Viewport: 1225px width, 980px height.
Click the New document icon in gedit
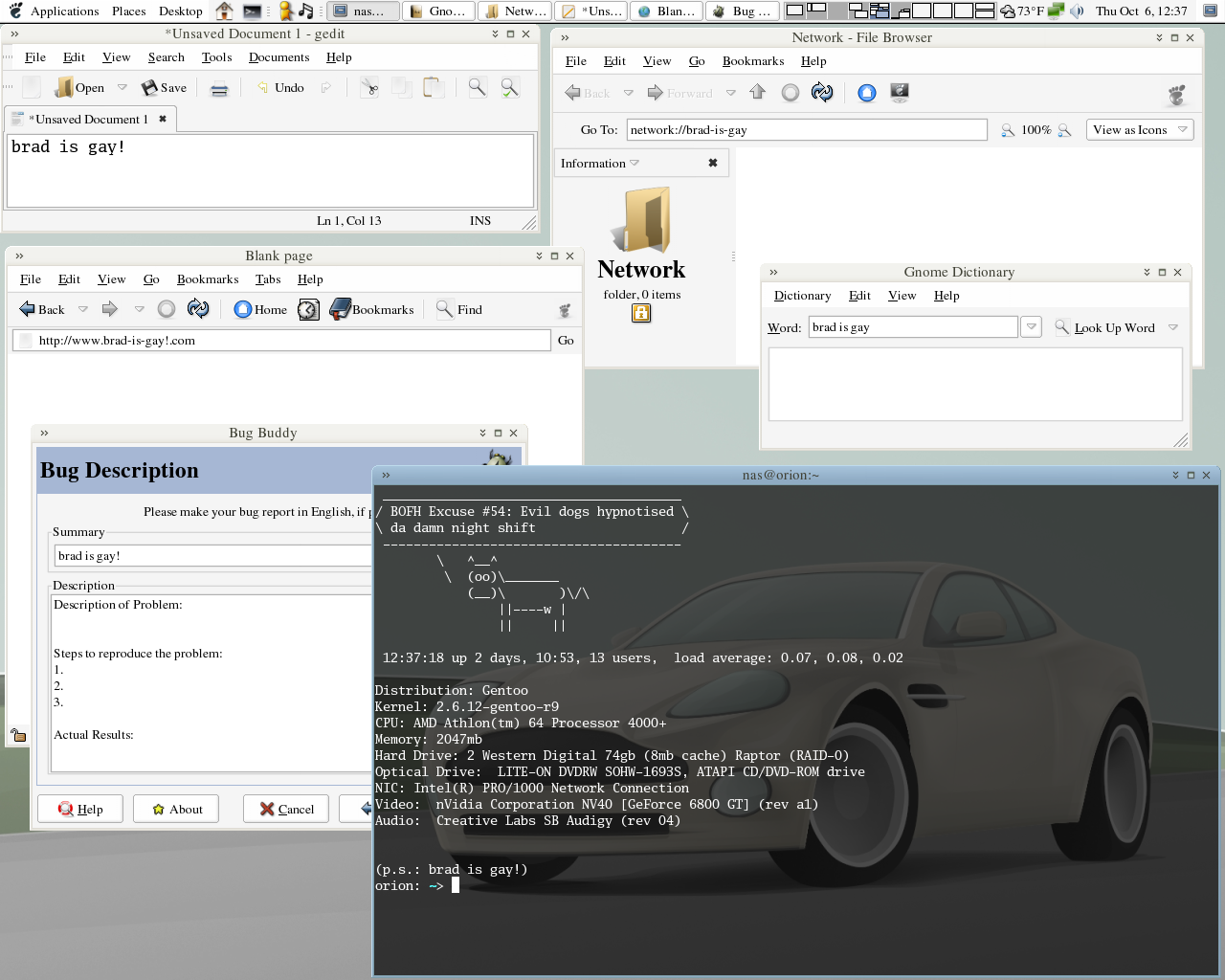pyautogui.click(x=32, y=87)
